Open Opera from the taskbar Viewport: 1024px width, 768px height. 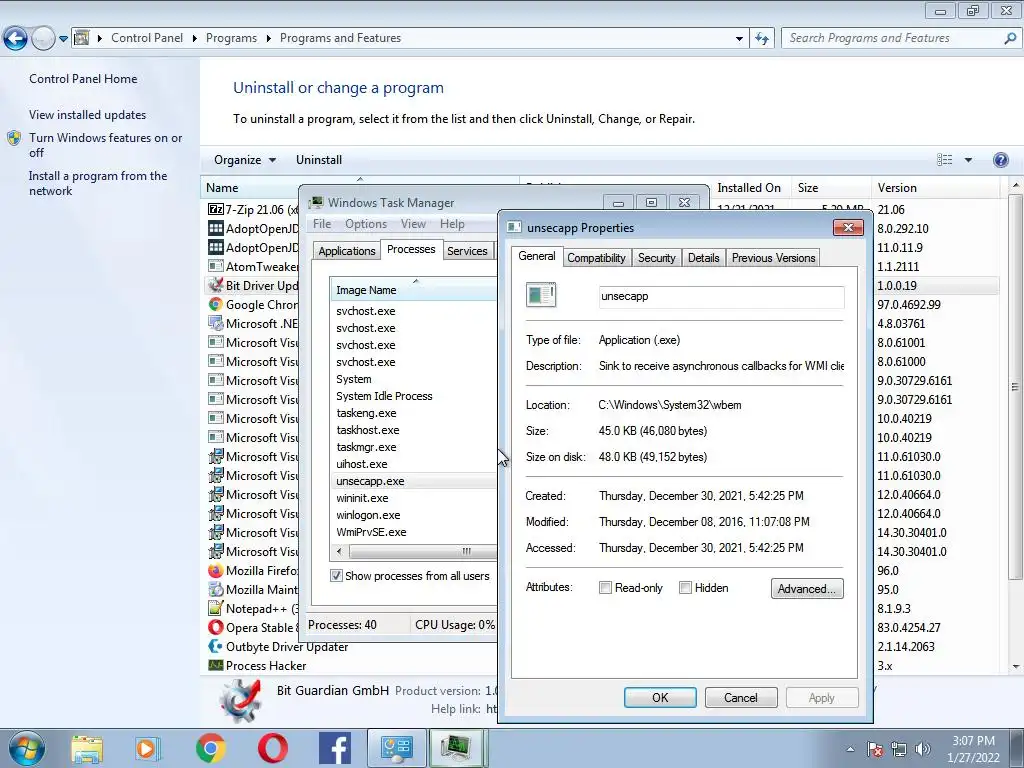click(x=272, y=749)
